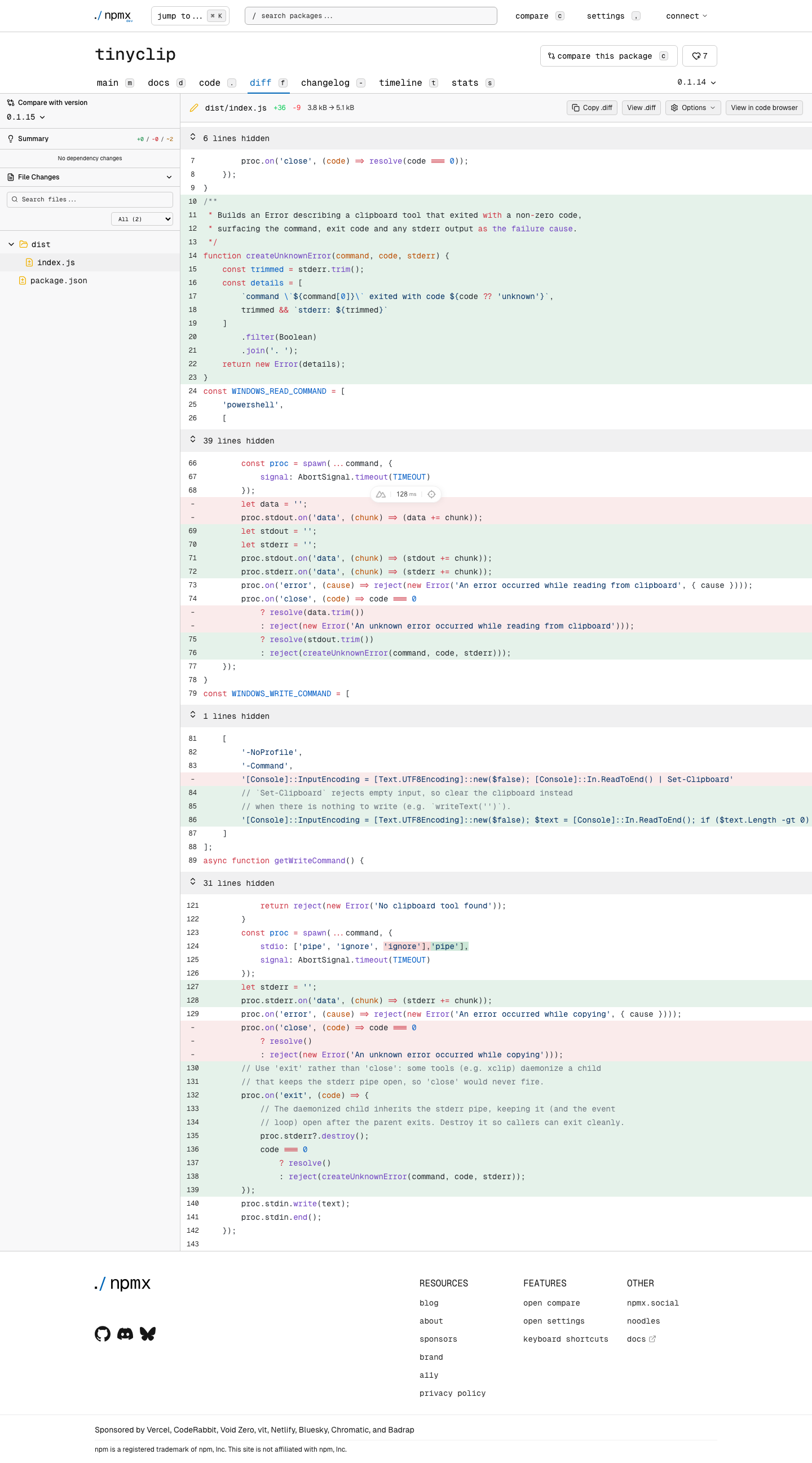The image size is (812, 1463).
Task: Click the pencil icon beside dist/index.js
Action: click(194, 107)
